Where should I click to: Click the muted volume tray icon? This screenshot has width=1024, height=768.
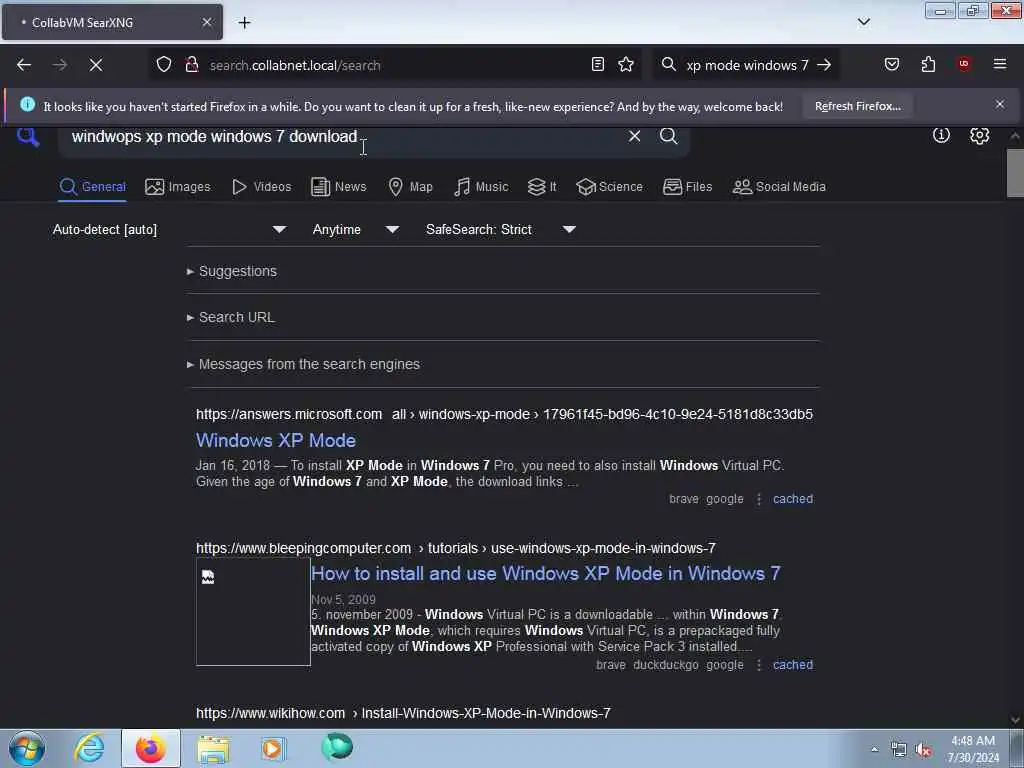(923, 750)
